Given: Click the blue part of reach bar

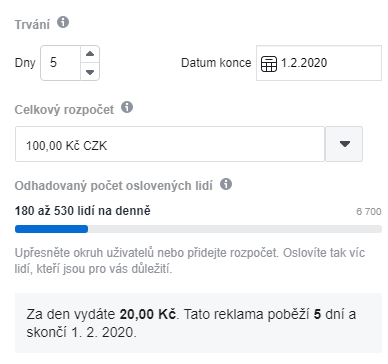Looking at the screenshot, I should (x=51, y=229).
